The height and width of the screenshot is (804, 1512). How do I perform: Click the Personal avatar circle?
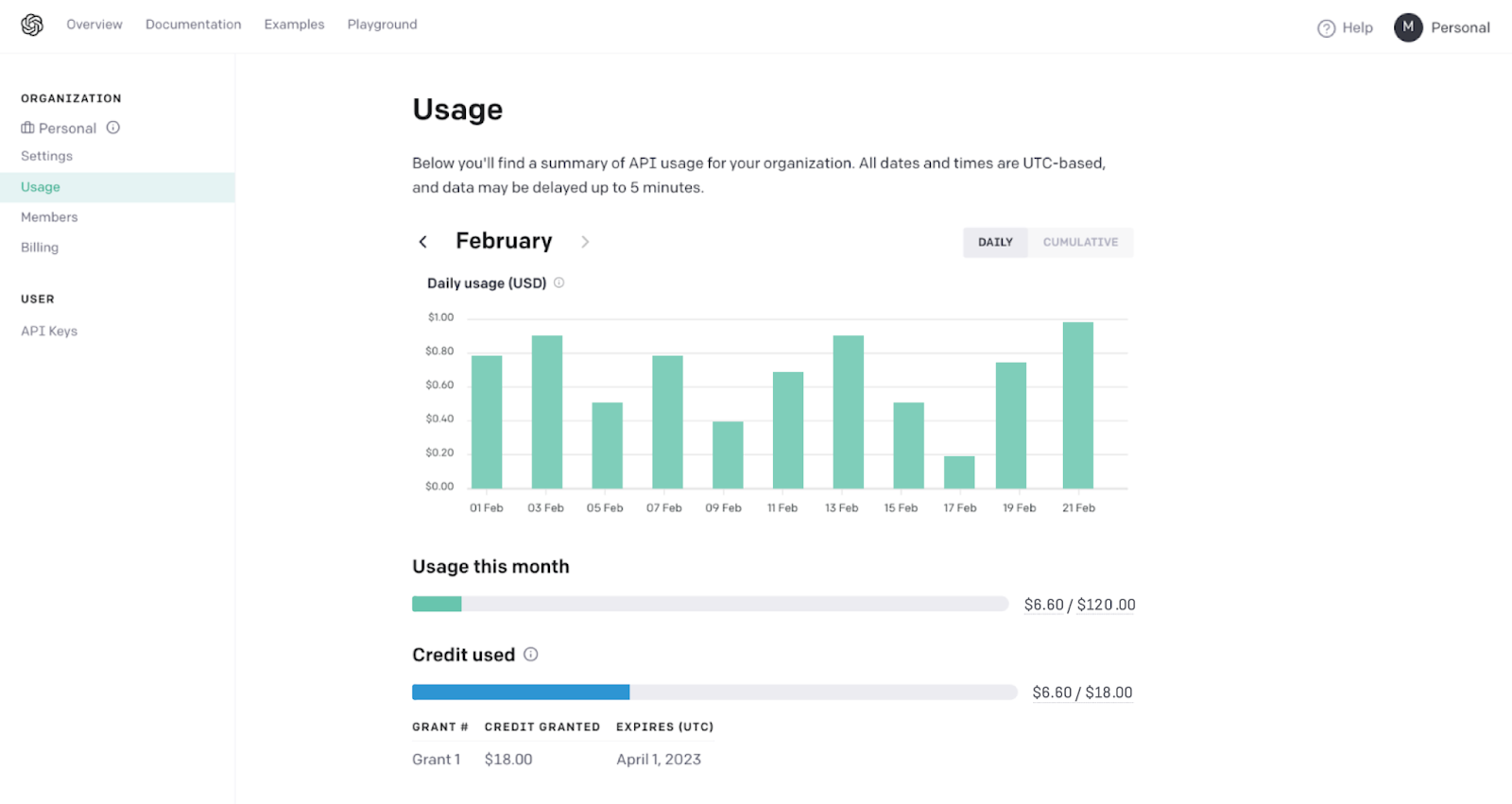coord(1408,27)
